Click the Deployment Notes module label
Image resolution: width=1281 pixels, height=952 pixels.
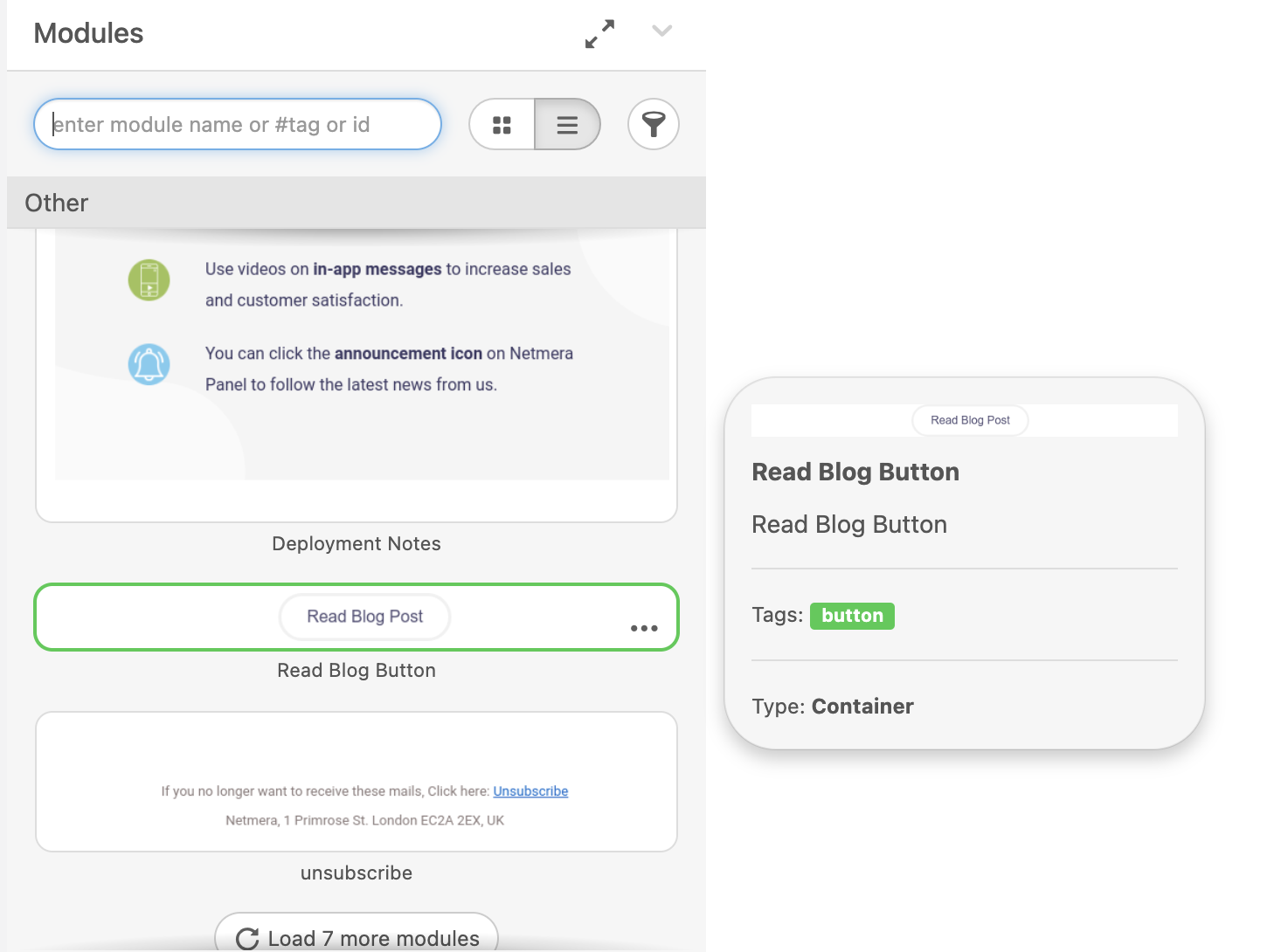[x=356, y=544]
